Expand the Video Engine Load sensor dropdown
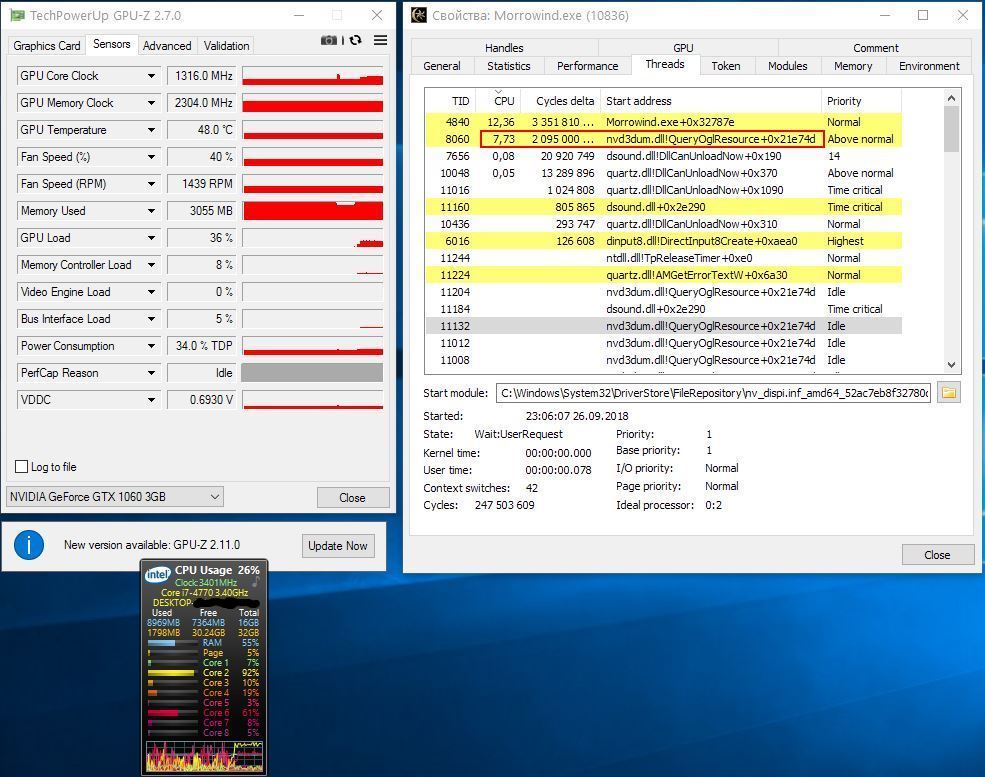The image size is (985, 777). point(151,292)
